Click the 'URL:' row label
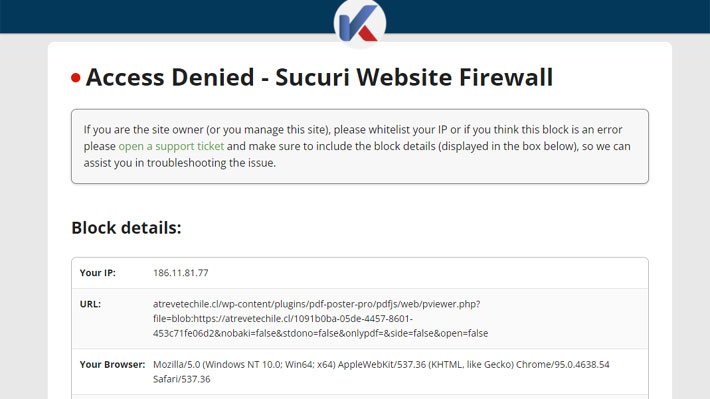The height and width of the screenshot is (399, 710). 90,304
